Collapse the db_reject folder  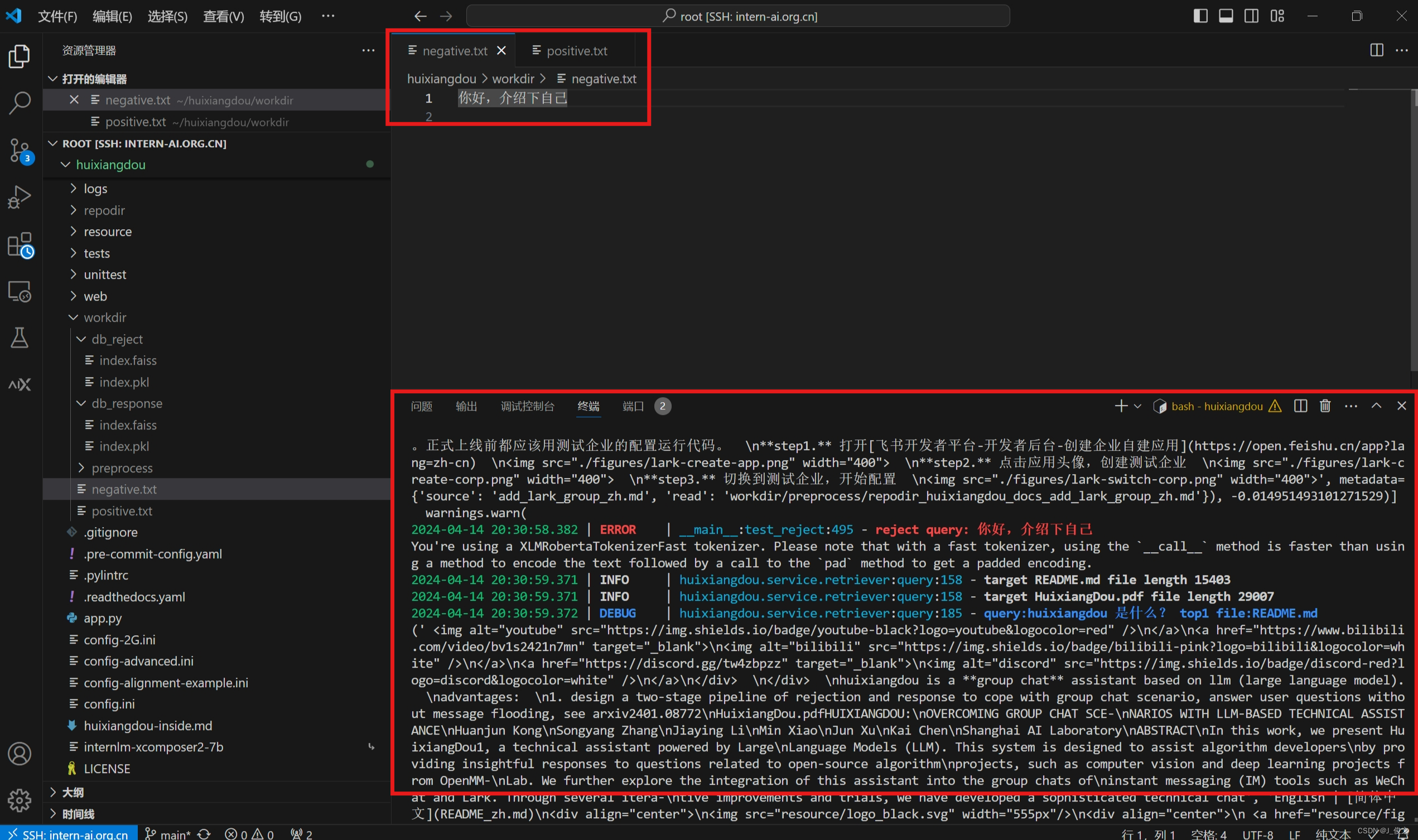click(216, 339)
